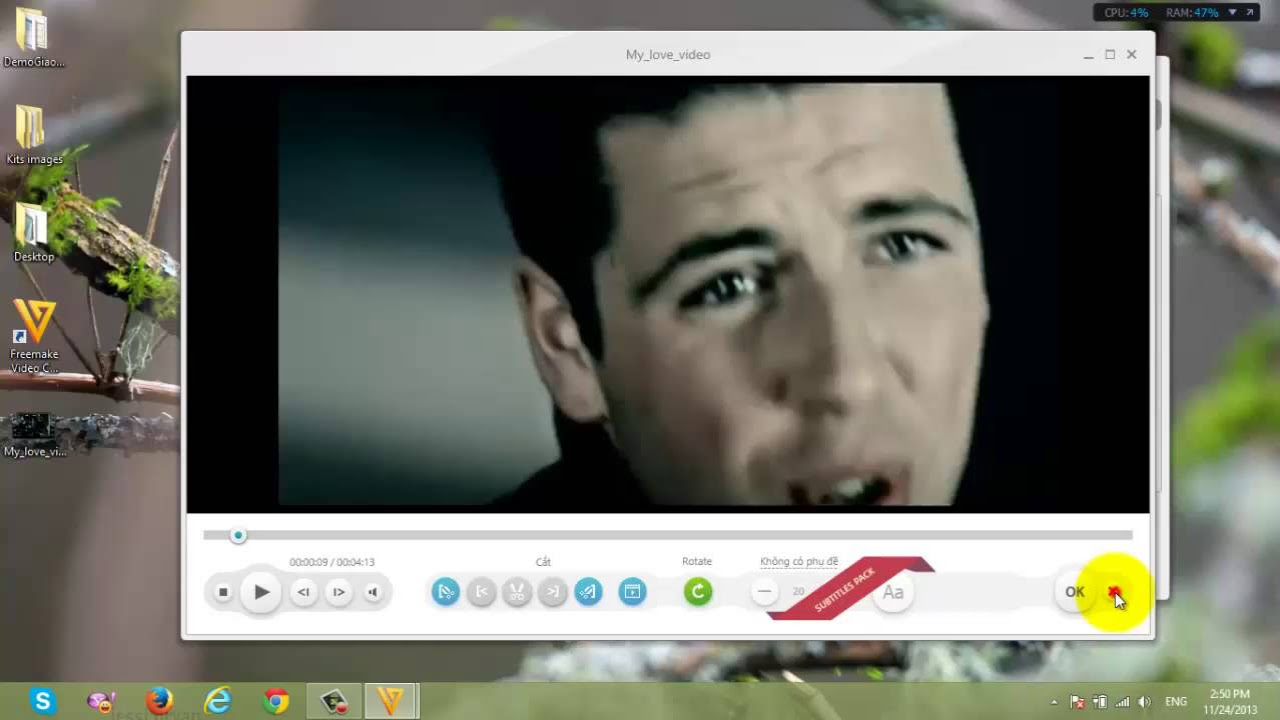Image resolution: width=1280 pixels, height=720 pixels.
Task: Show hidden system tray icons
Action: click(x=1053, y=702)
